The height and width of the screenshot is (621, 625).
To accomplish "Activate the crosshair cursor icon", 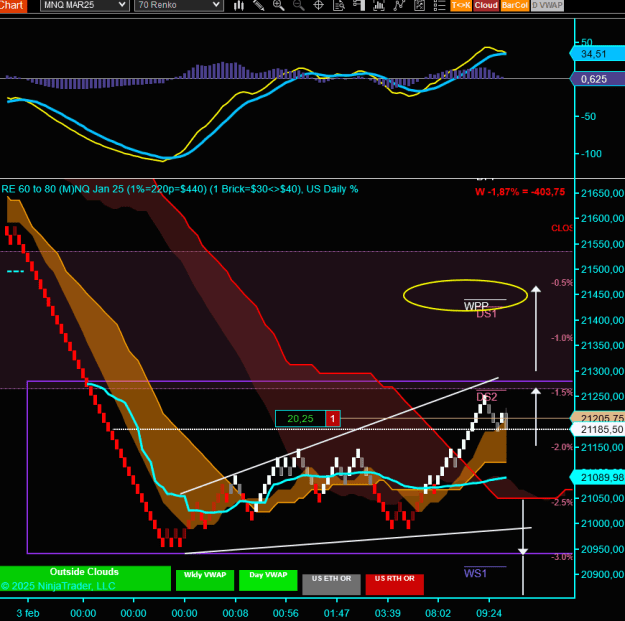I will 318,5.
